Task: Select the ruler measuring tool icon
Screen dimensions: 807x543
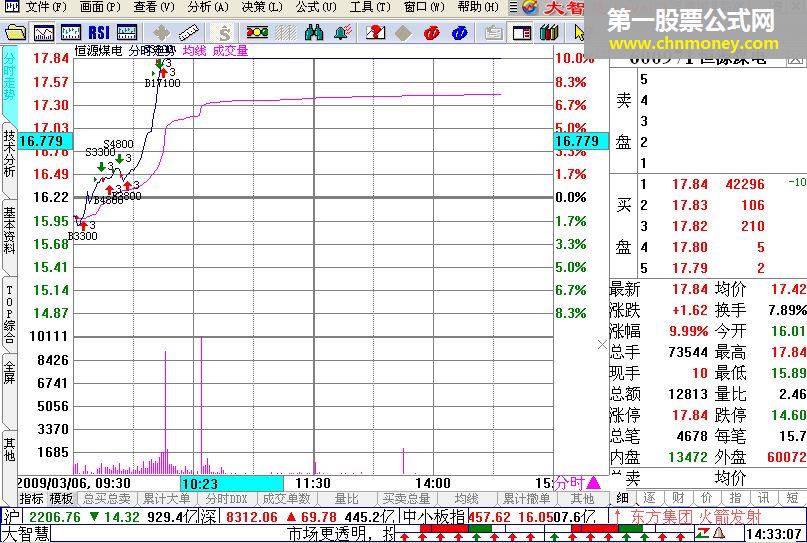Action: click(189, 33)
